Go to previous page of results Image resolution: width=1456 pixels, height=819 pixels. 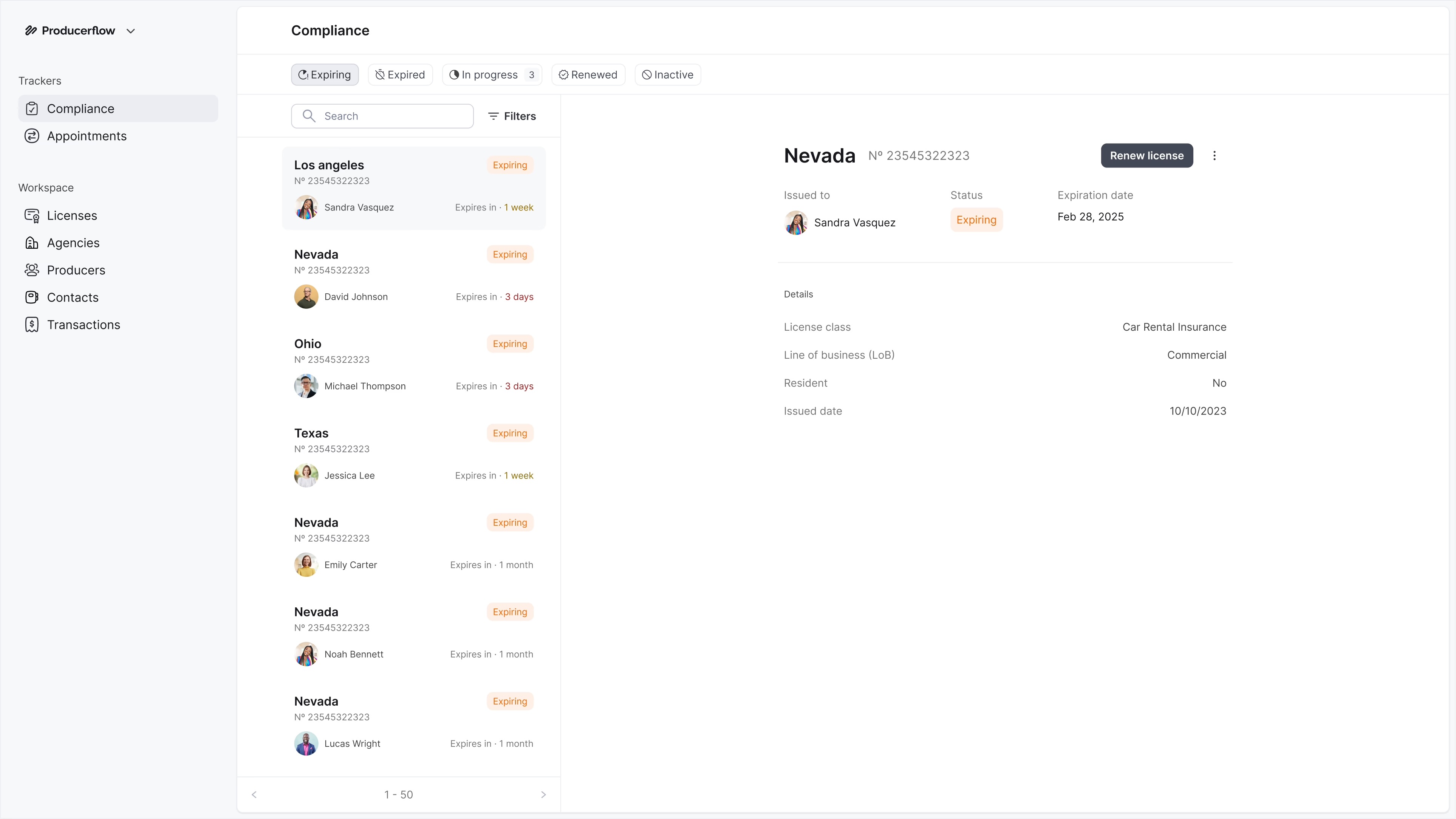[254, 795]
